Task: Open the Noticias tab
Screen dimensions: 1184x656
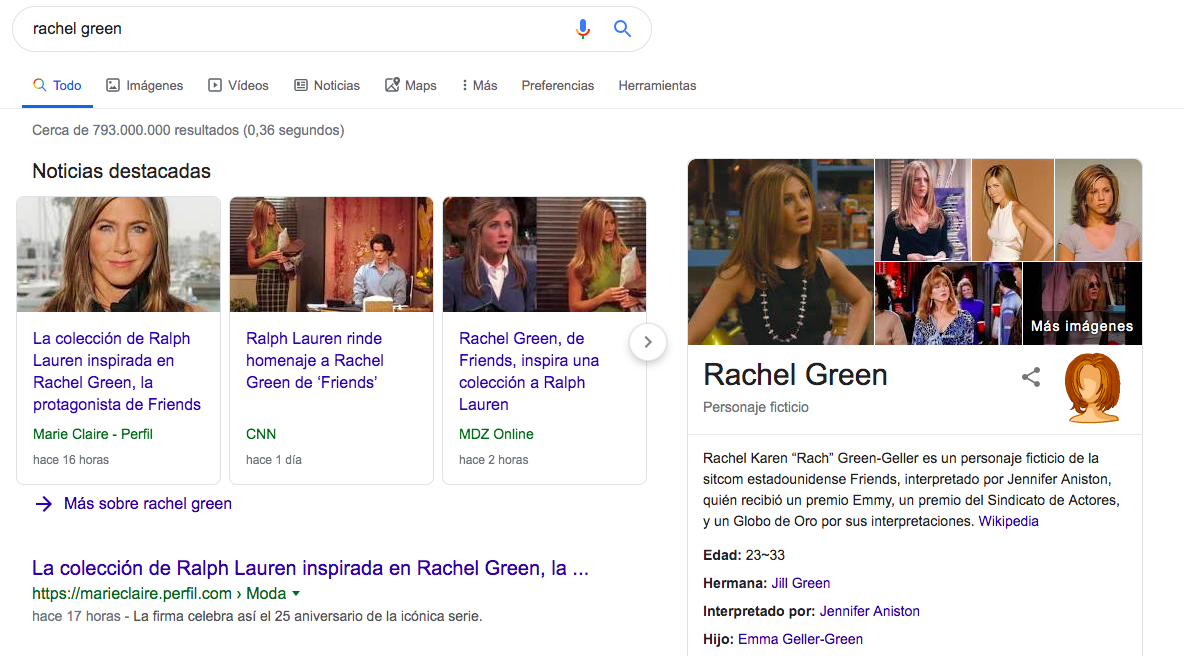Action: coord(326,85)
